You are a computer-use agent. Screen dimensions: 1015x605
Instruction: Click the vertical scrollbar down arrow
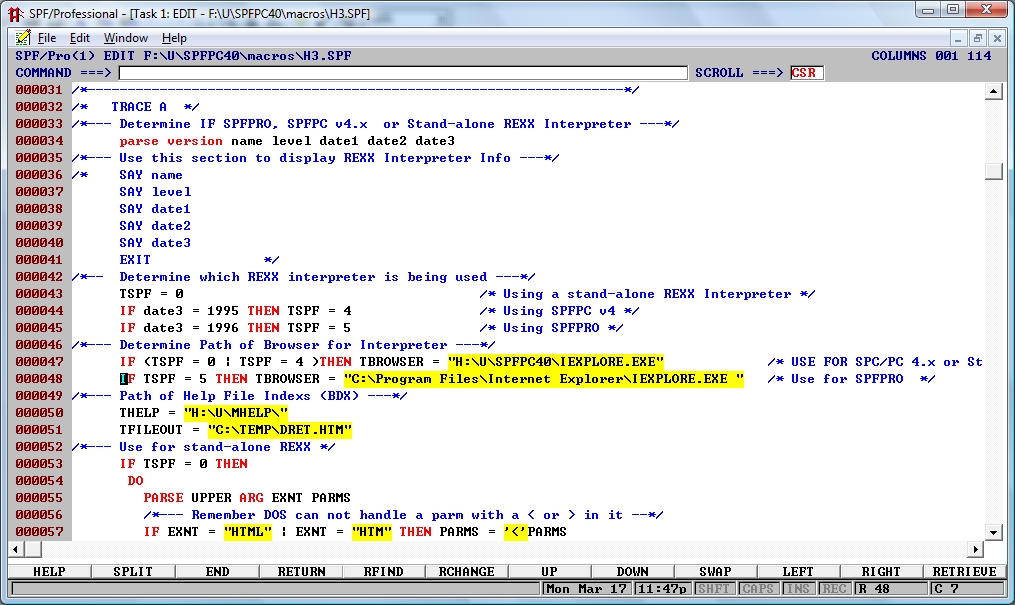coord(994,532)
